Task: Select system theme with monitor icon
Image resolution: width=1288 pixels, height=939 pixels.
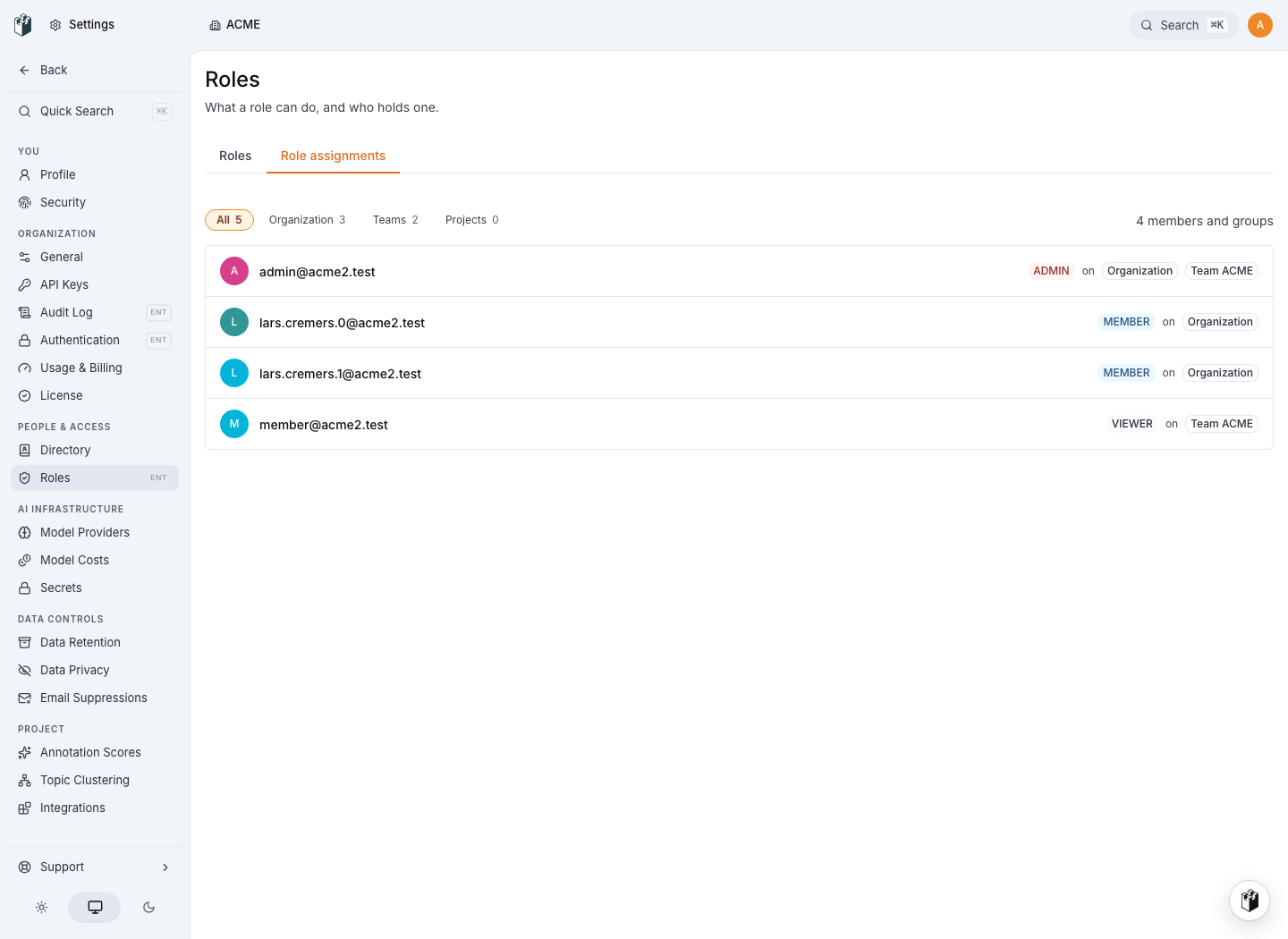Action: coord(95,907)
